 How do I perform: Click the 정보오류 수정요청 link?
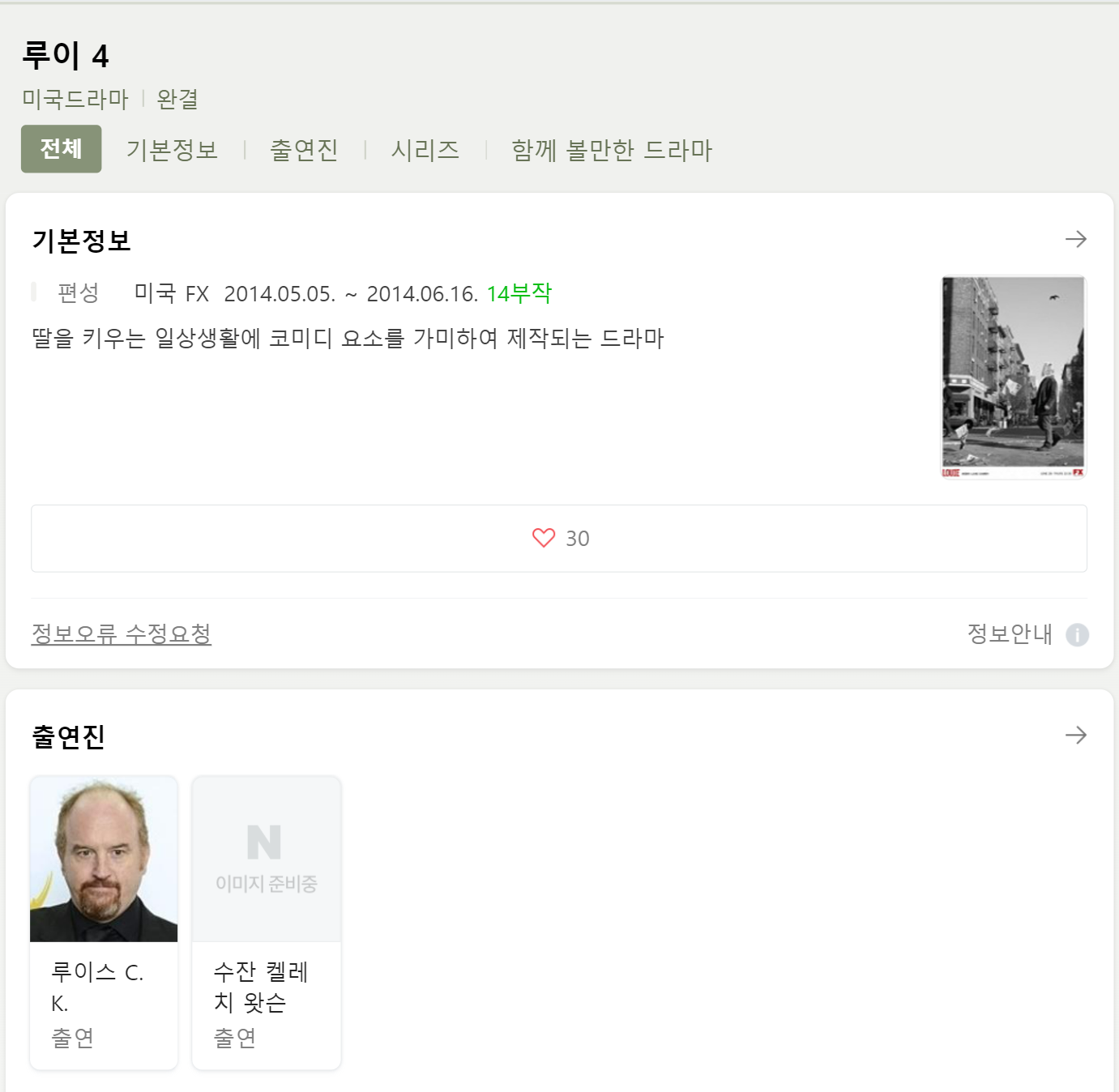tap(122, 633)
